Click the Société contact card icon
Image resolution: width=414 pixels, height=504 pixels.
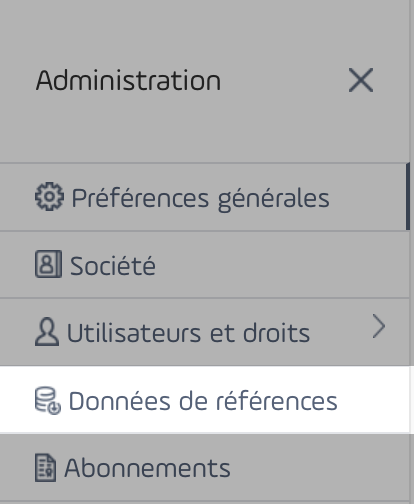tap(48, 264)
